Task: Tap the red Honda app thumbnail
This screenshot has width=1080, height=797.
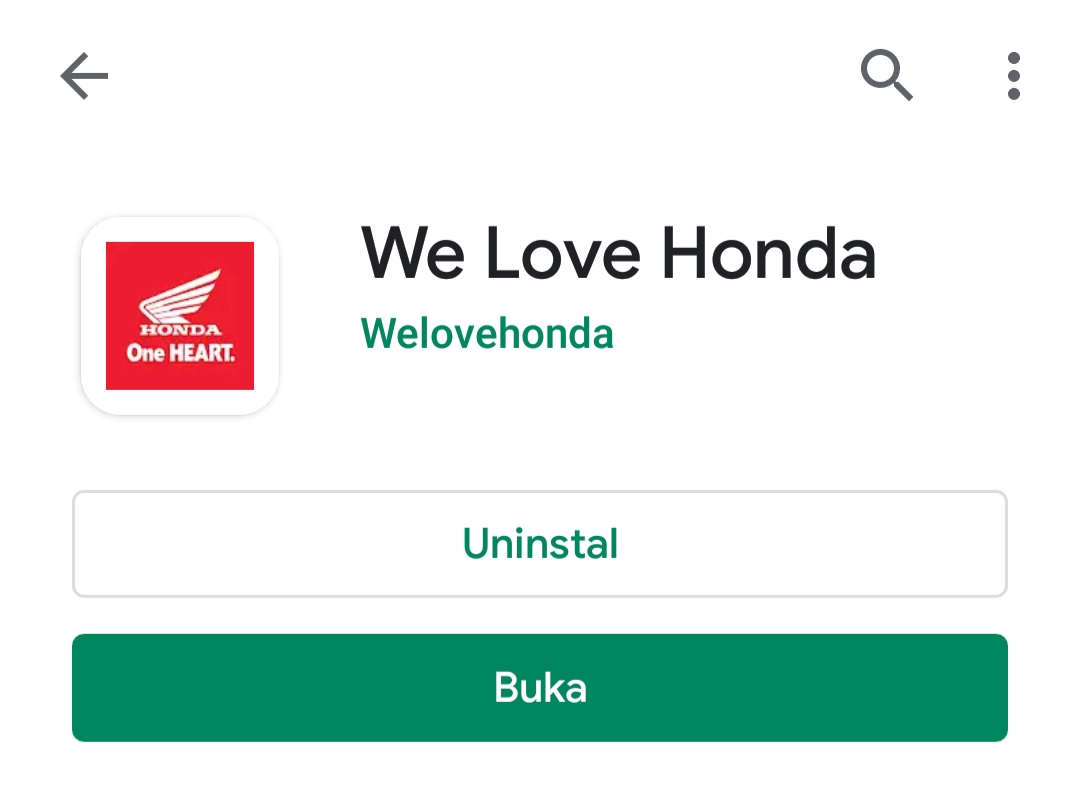Action: pos(180,315)
